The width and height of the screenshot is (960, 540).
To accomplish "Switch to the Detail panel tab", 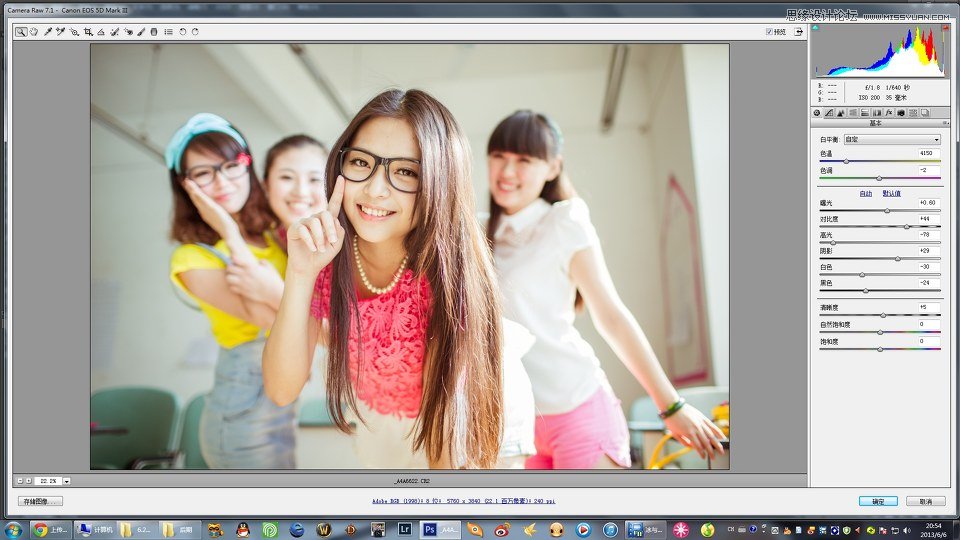I will pos(841,113).
